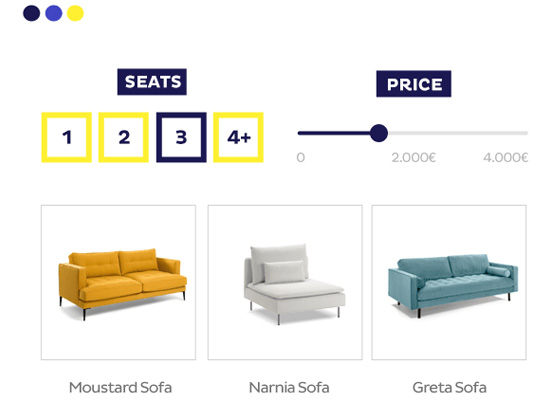Open the yellow Moustard Sofa image

[118, 282]
